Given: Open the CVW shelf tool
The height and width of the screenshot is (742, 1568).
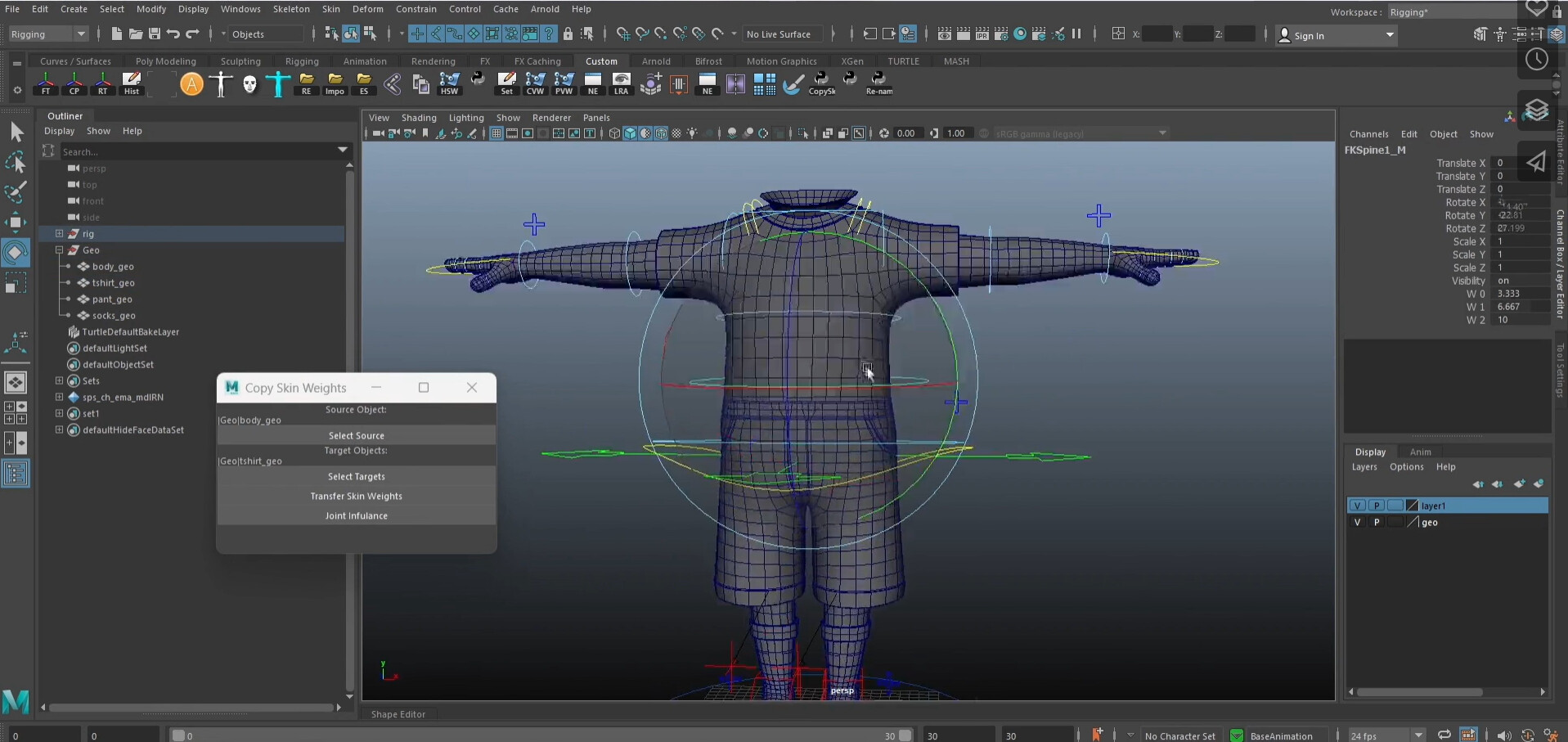Looking at the screenshot, I should (536, 82).
